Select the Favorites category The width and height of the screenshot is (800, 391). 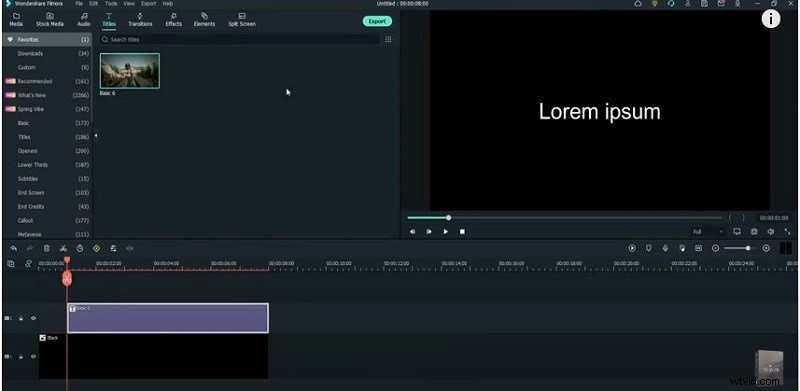tap(47, 39)
